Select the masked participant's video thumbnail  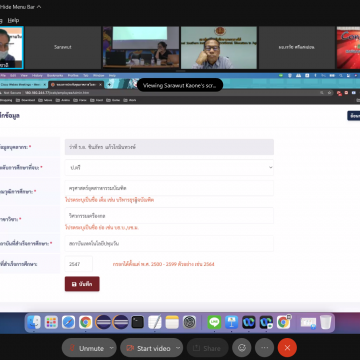tap(11, 47)
